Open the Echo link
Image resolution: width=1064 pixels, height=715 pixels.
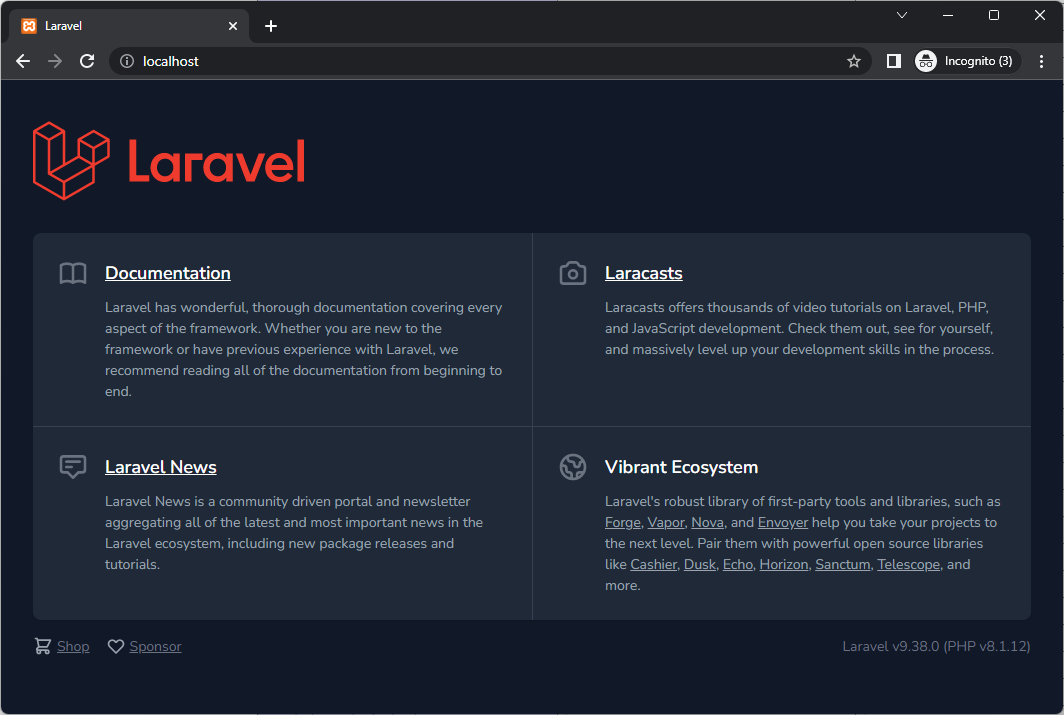pyautogui.click(x=738, y=564)
